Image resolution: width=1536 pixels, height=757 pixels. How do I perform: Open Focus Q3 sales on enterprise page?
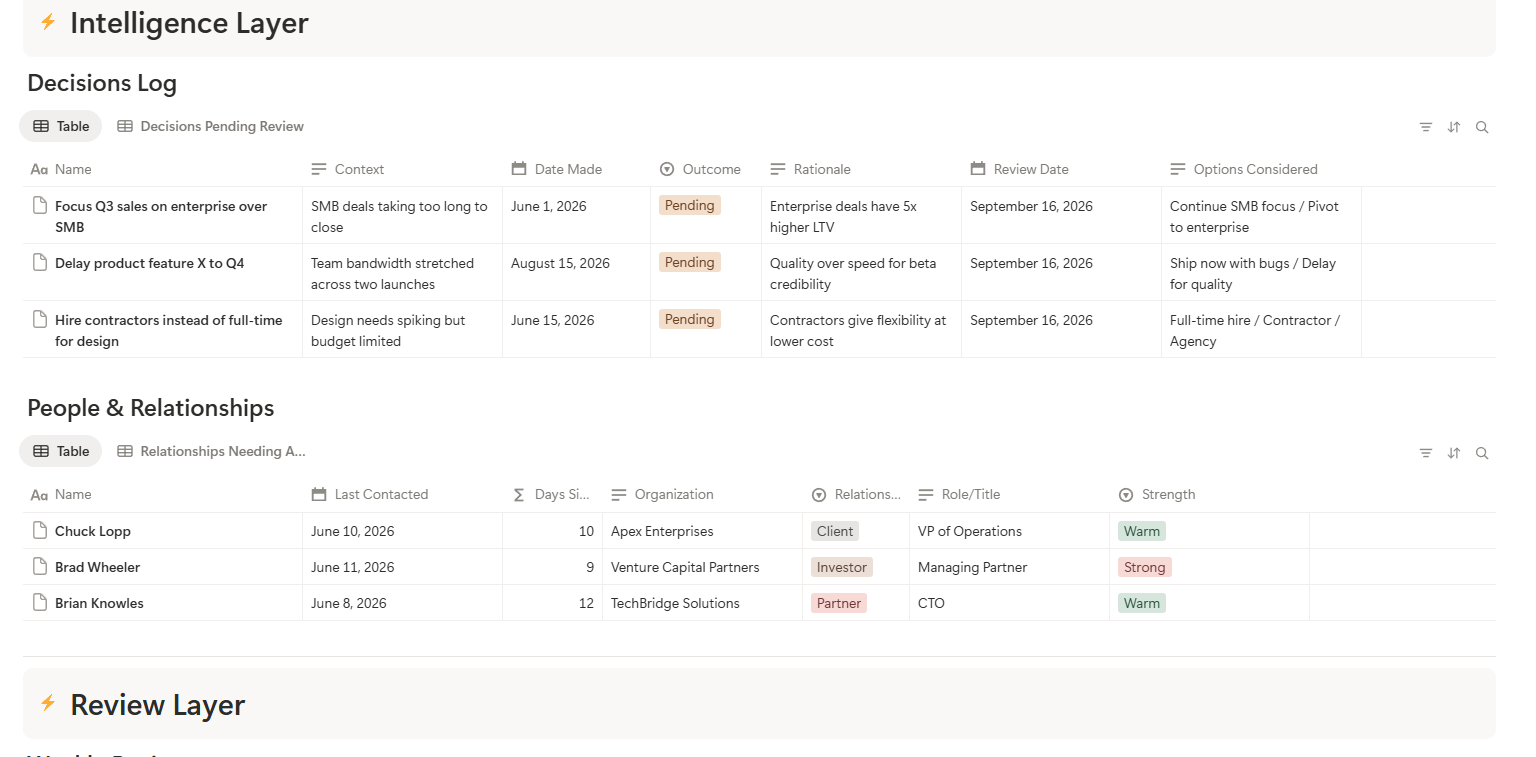pyautogui.click(x=161, y=216)
